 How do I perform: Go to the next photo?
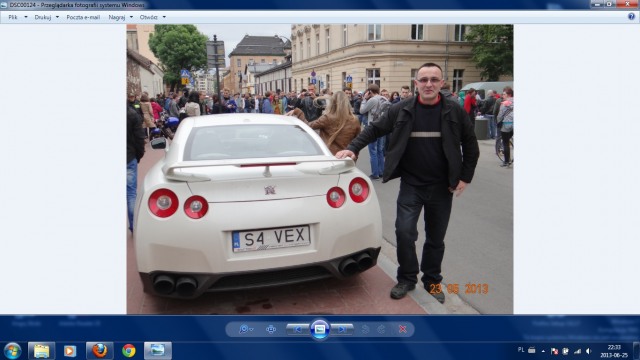tap(342, 329)
